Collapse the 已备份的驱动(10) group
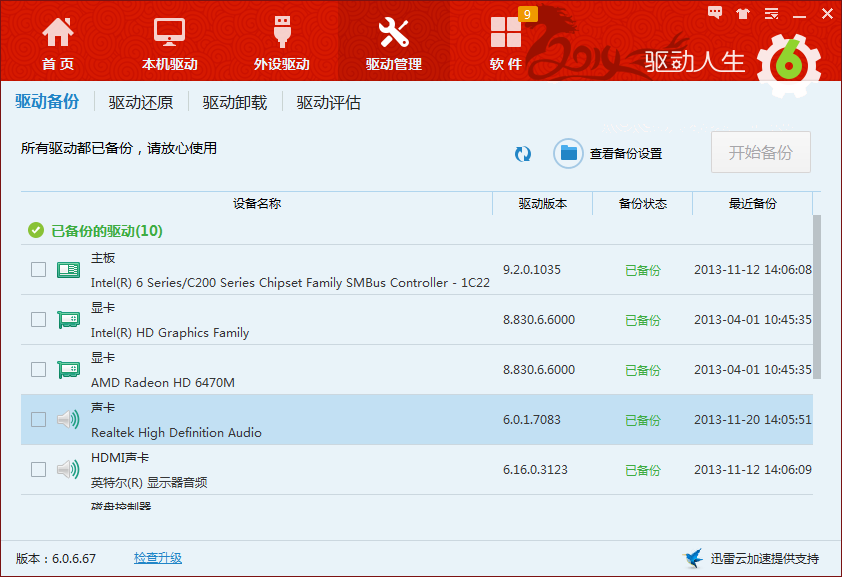This screenshot has height=577, width=842. (95, 231)
